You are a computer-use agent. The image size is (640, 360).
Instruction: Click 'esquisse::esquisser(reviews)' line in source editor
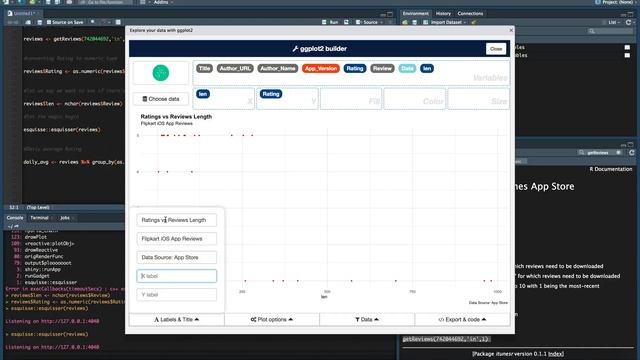coord(62,130)
